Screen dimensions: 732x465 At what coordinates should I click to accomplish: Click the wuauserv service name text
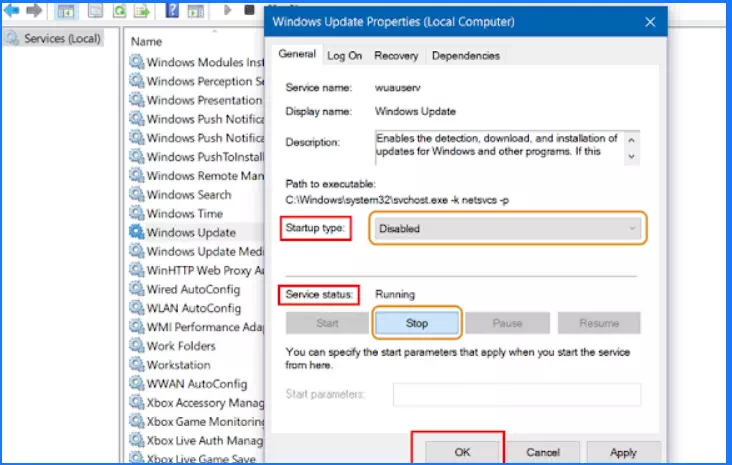(x=397, y=87)
